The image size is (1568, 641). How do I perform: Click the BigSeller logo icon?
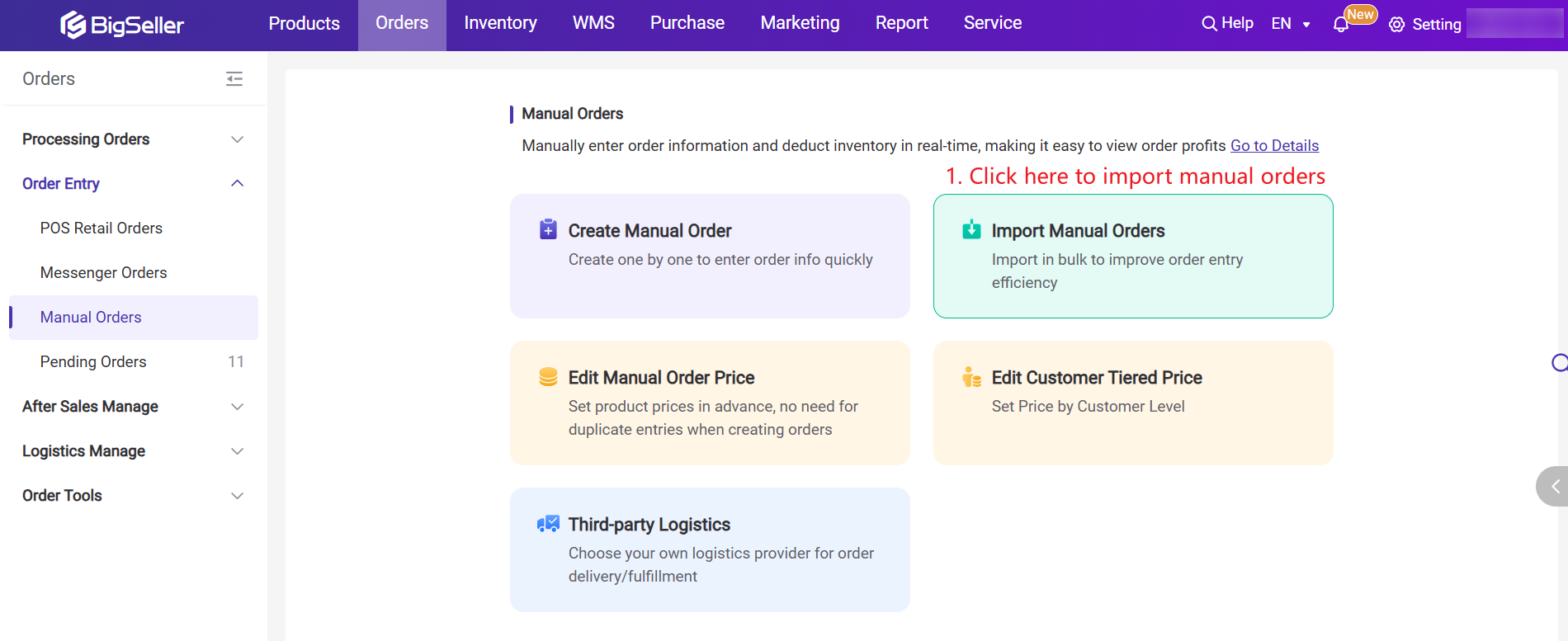click(73, 25)
